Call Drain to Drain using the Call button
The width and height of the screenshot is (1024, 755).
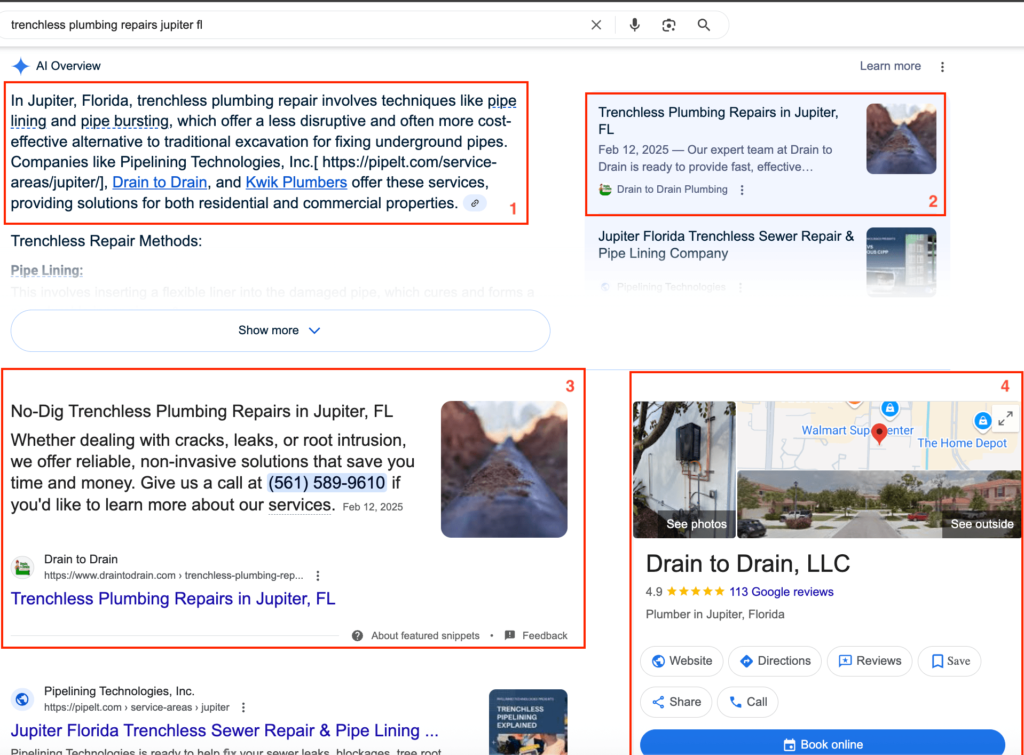coord(747,702)
